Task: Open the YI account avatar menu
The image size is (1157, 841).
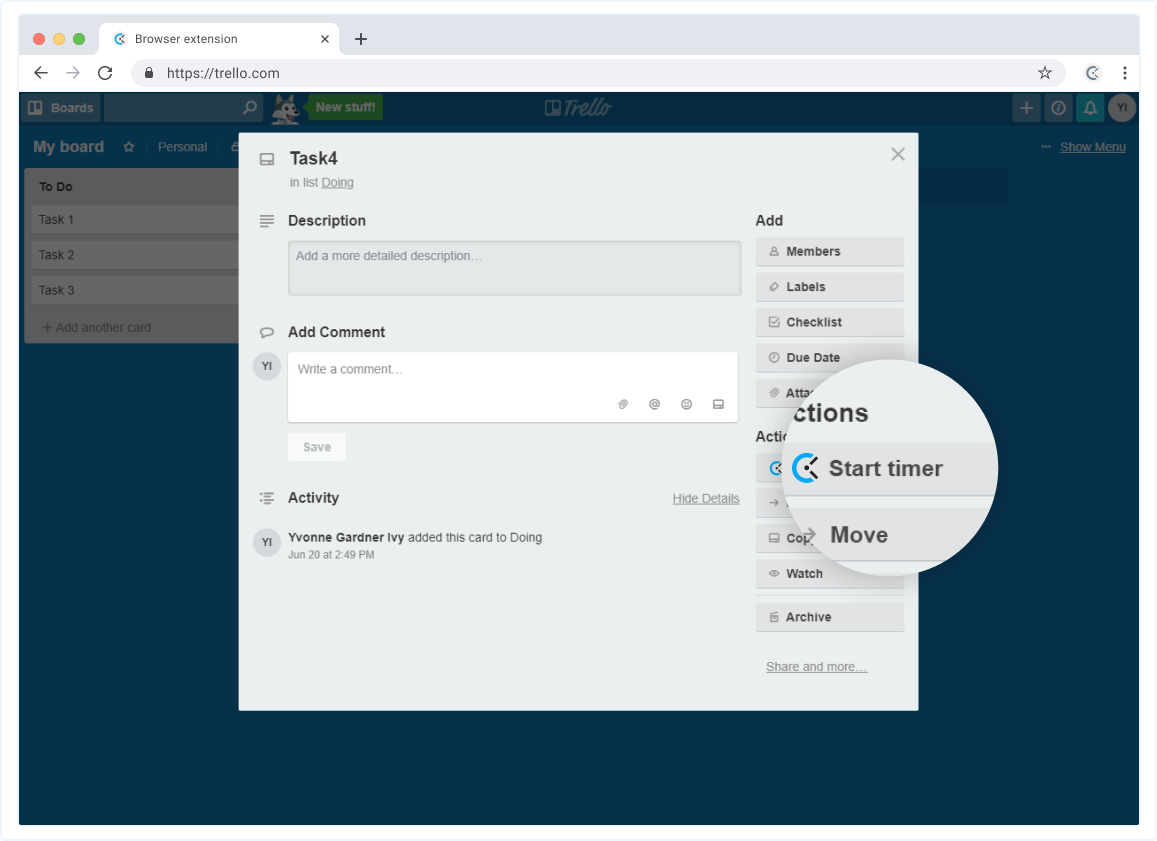Action: pyautogui.click(x=1122, y=108)
